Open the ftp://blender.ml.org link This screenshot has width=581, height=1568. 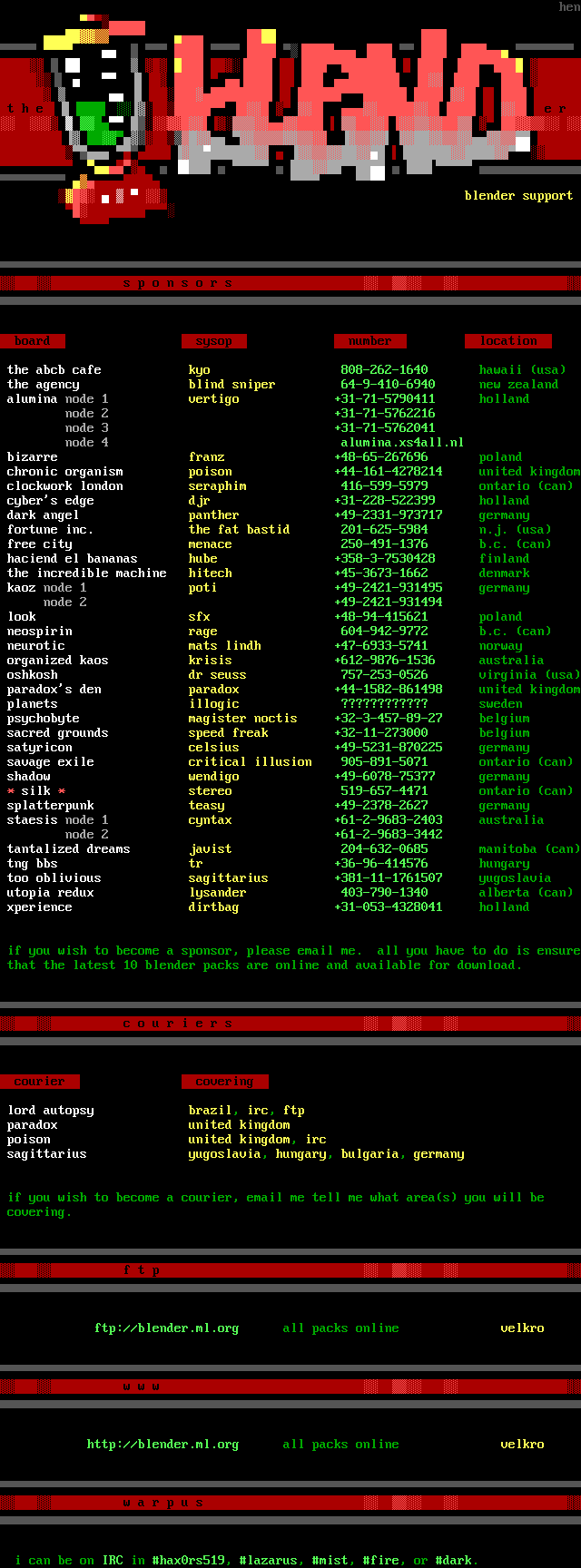point(166,1328)
